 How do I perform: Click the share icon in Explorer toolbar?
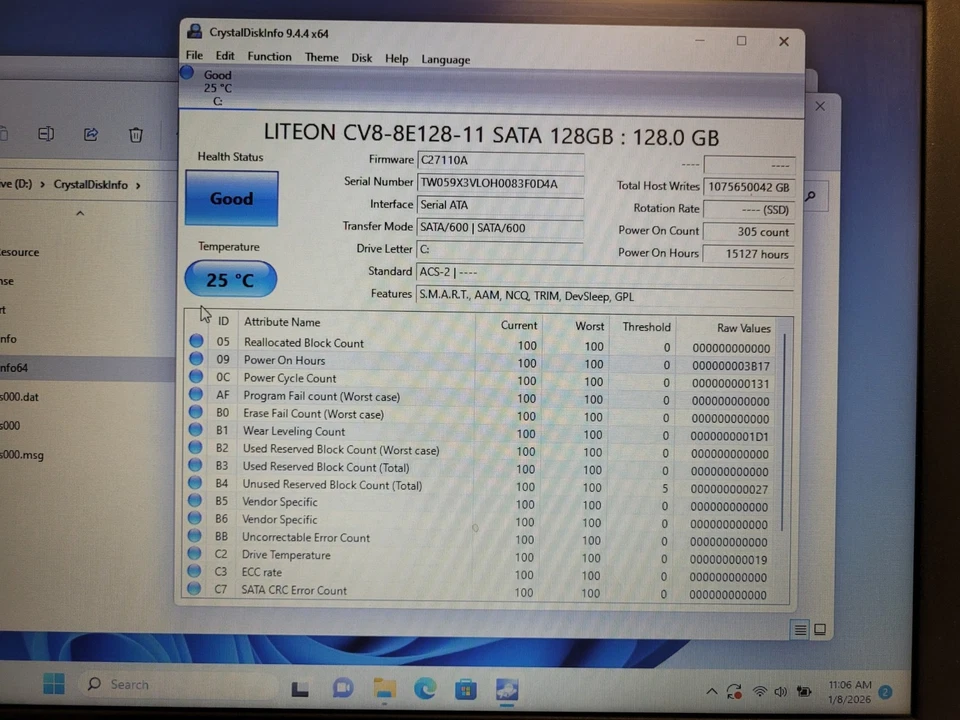[x=90, y=133]
